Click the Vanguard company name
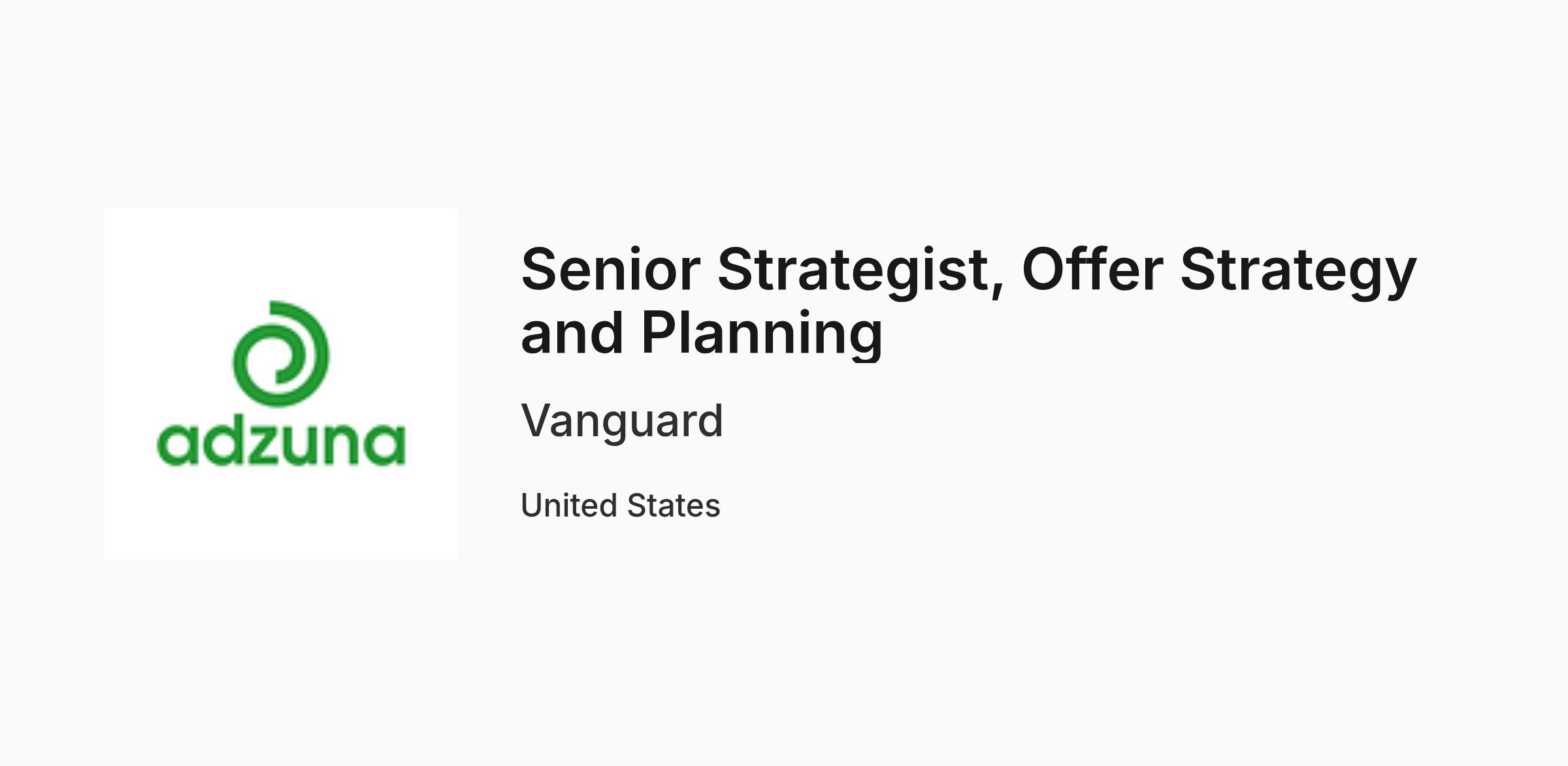 point(622,421)
